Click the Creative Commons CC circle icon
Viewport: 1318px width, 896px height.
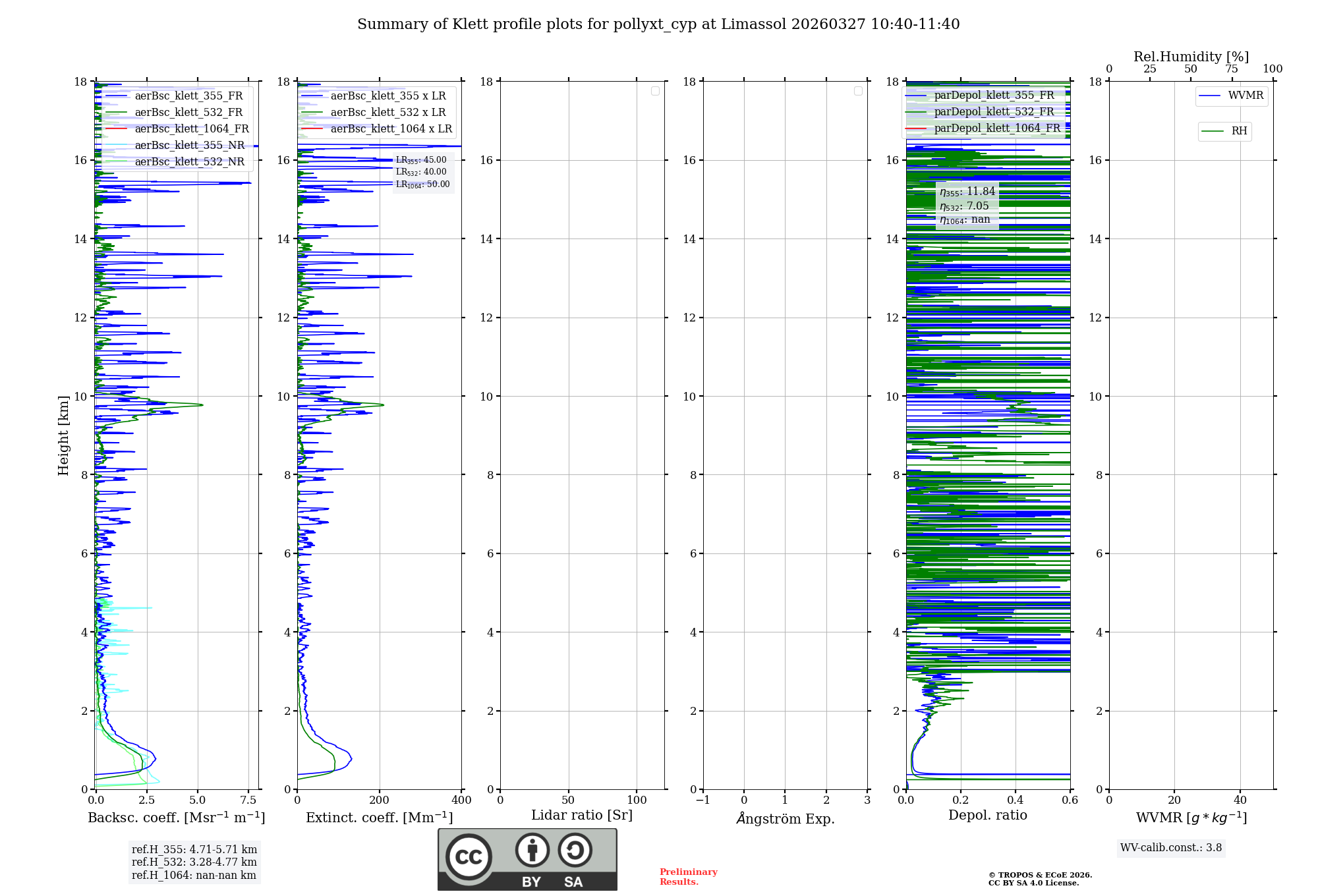pyautogui.click(x=469, y=856)
